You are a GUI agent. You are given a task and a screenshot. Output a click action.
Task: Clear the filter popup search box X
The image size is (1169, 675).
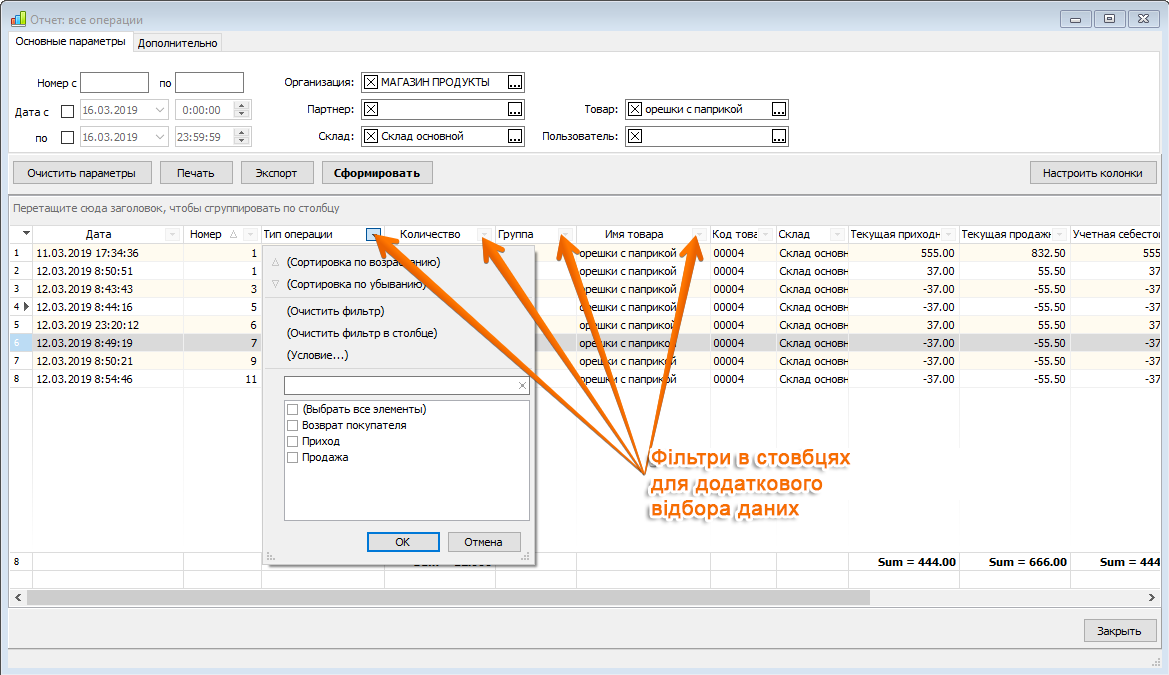click(522, 386)
